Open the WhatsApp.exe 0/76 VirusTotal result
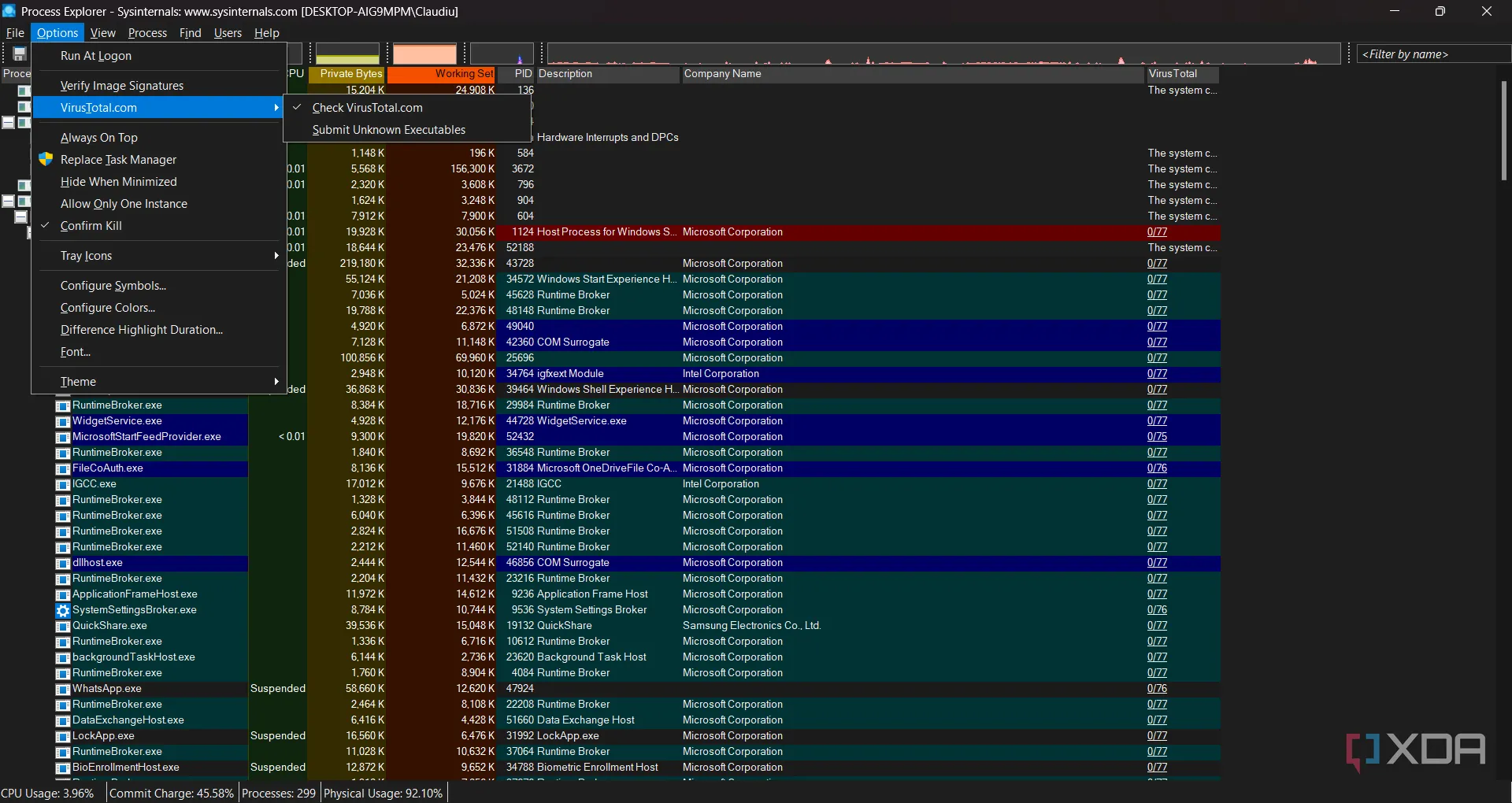This screenshot has height=803, width=1512. tap(1157, 689)
